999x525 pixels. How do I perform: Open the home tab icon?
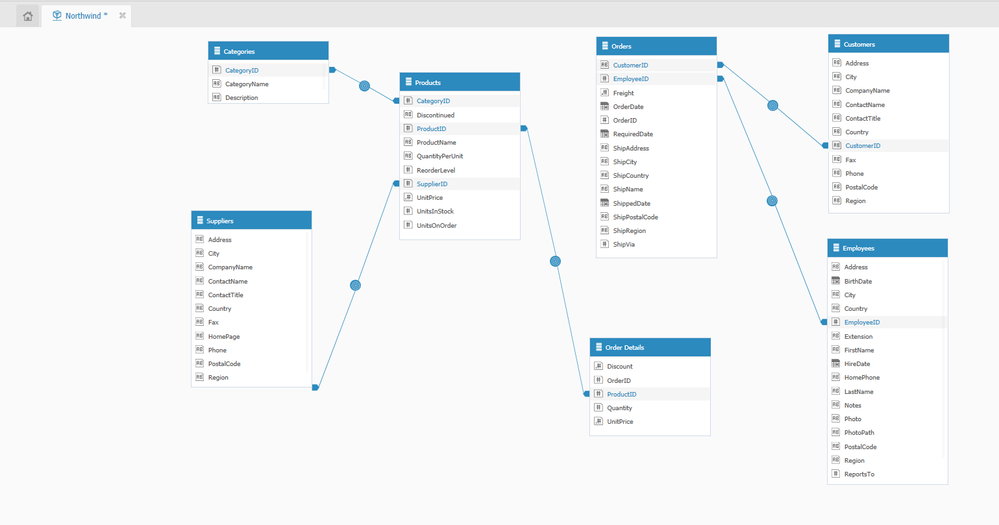pos(27,16)
